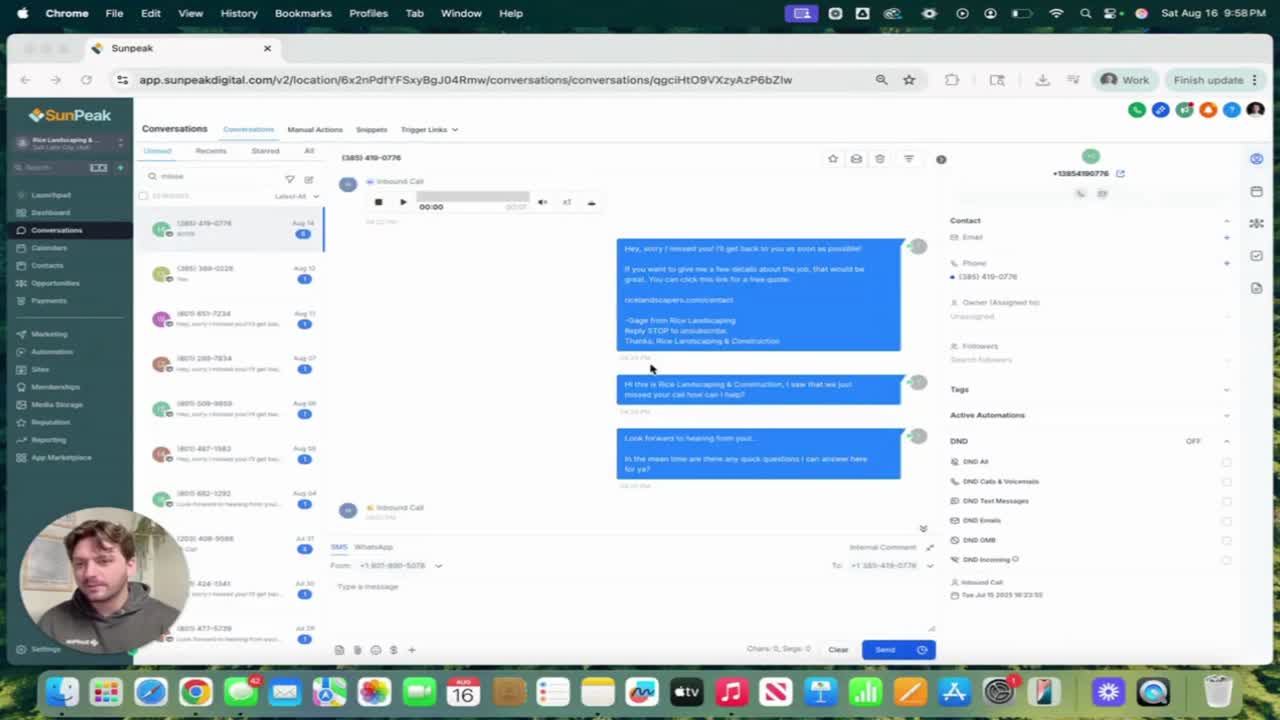Open the From number dropdown
The height and width of the screenshot is (720, 1280).
[x=401, y=566]
